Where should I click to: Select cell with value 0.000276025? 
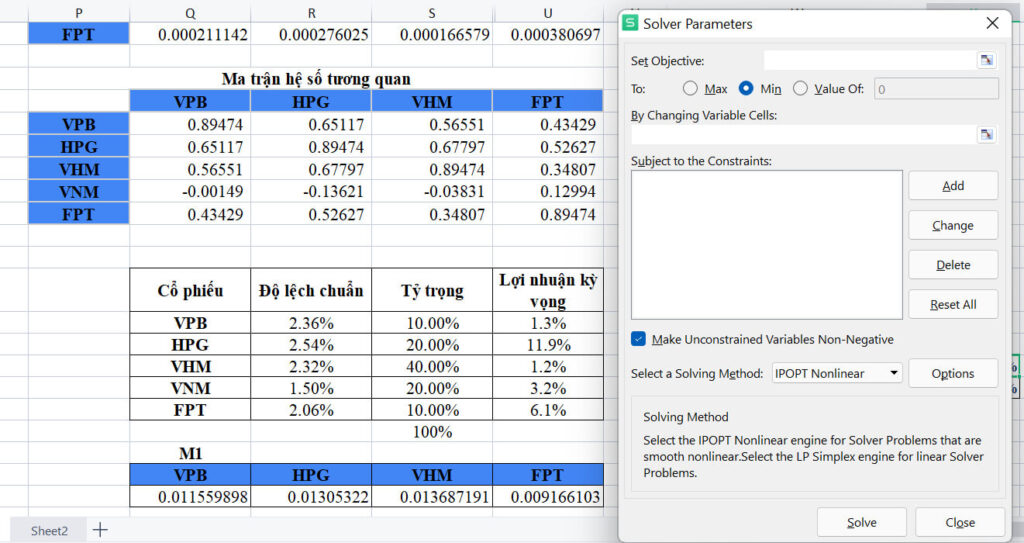click(311, 34)
